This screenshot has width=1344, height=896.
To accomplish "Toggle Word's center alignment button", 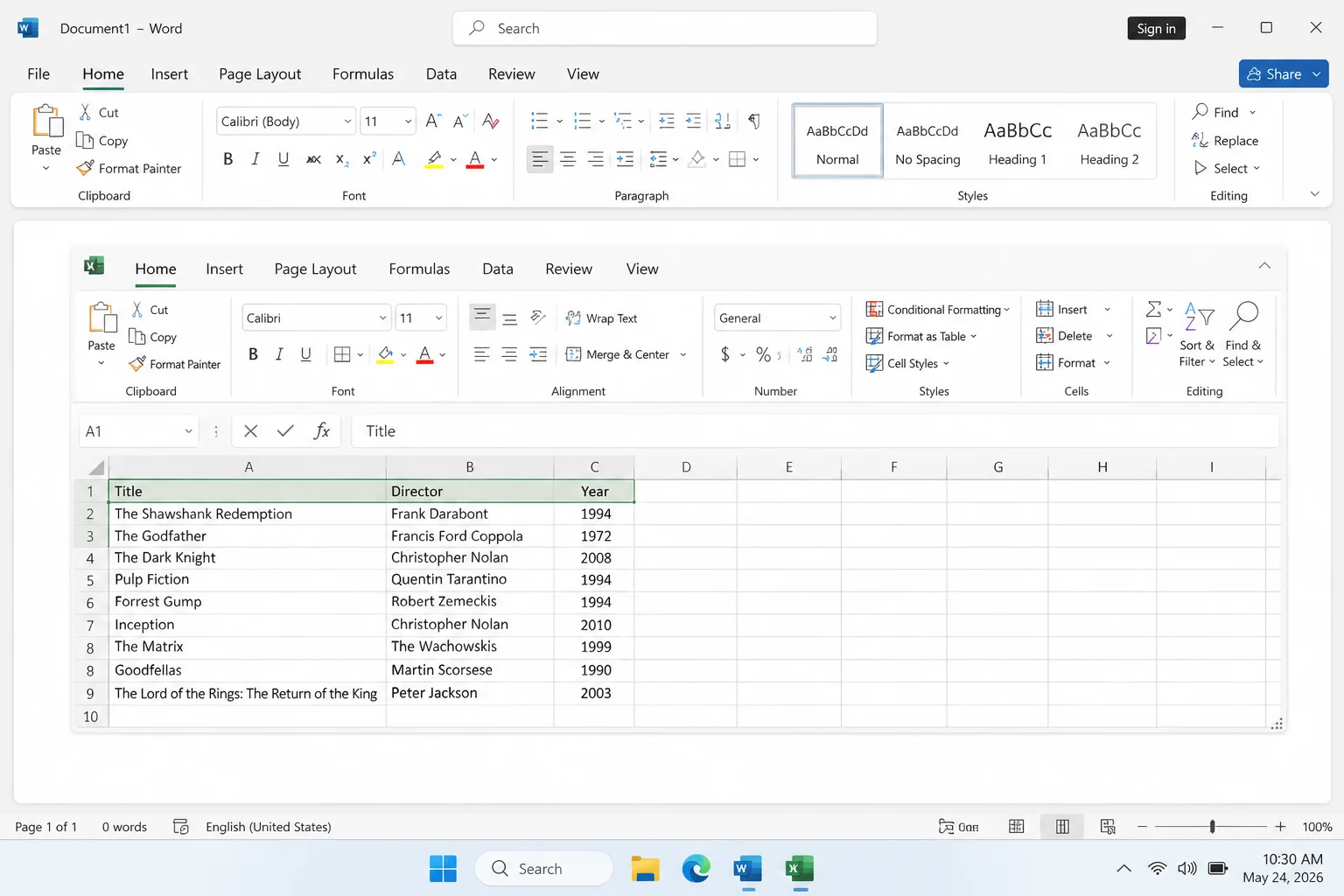I will click(568, 159).
